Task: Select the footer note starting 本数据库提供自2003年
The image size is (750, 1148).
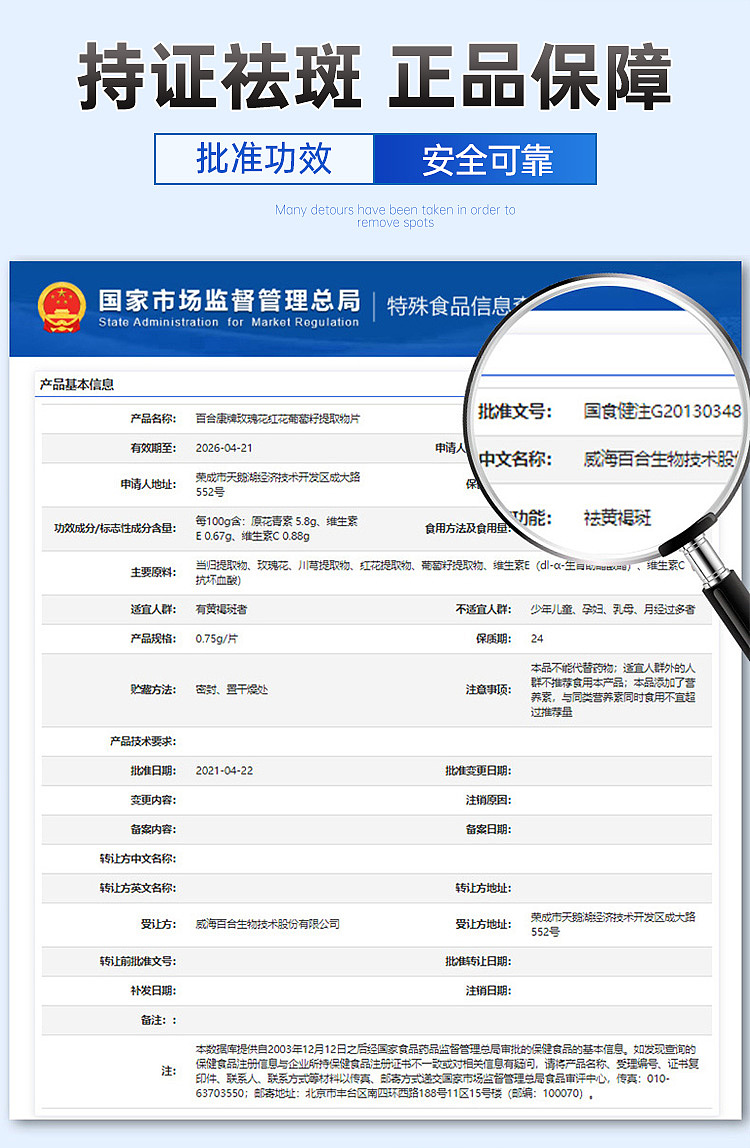Action: (447, 1071)
